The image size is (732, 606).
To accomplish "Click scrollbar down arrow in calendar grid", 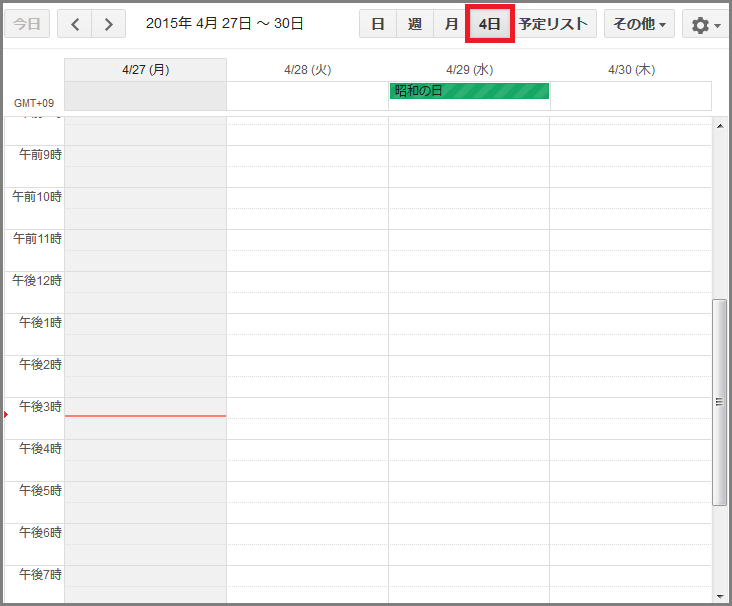I will pos(720,596).
